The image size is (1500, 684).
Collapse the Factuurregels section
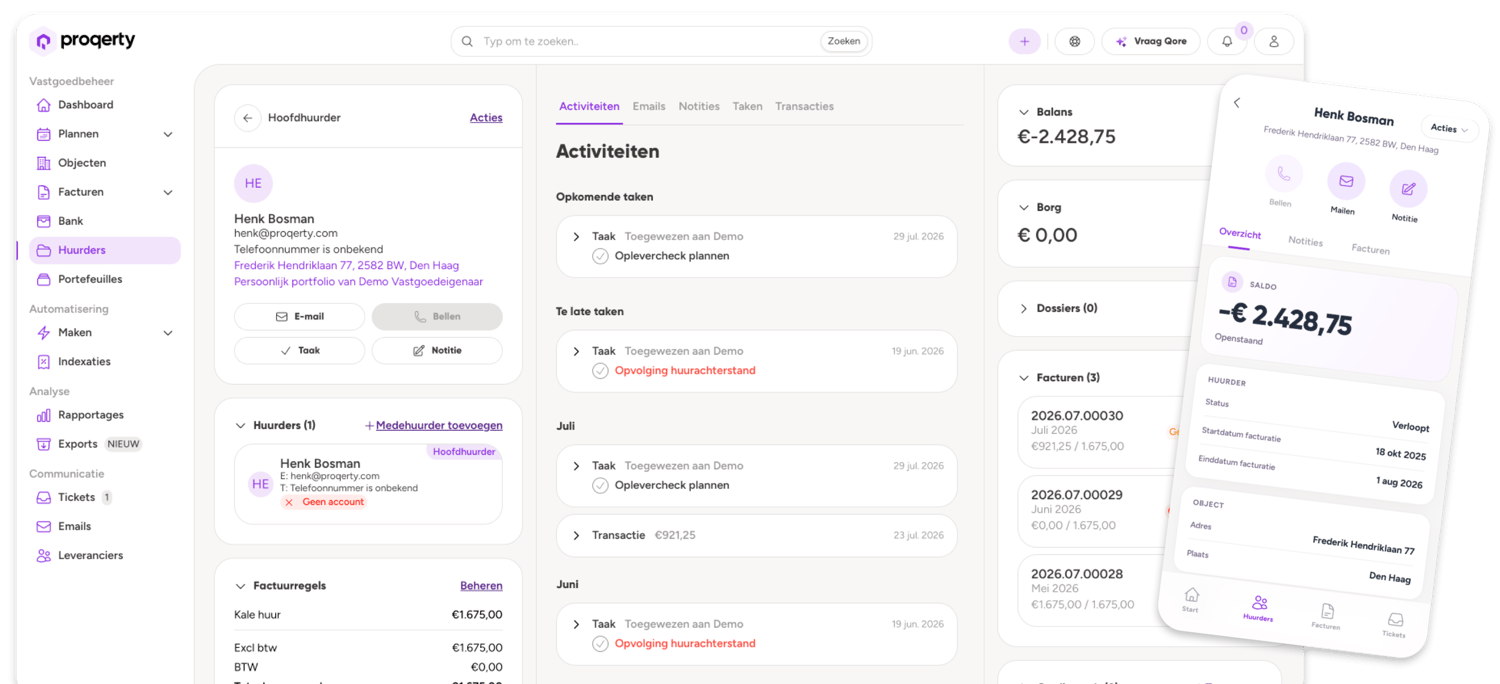pos(240,586)
